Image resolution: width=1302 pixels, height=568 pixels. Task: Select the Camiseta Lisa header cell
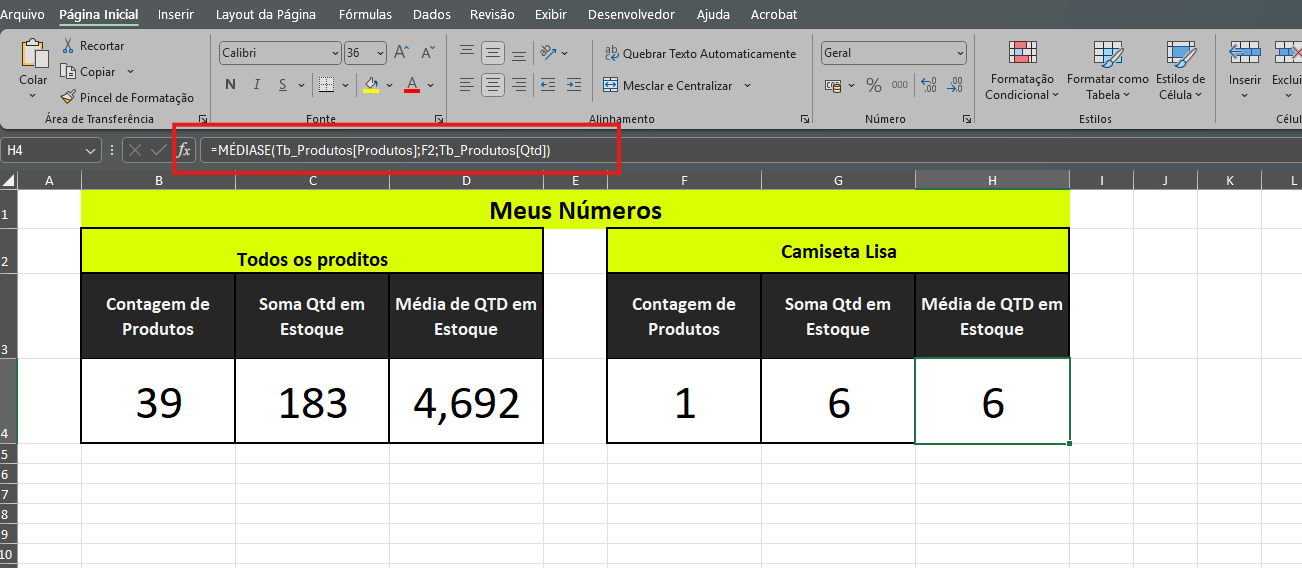point(838,251)
